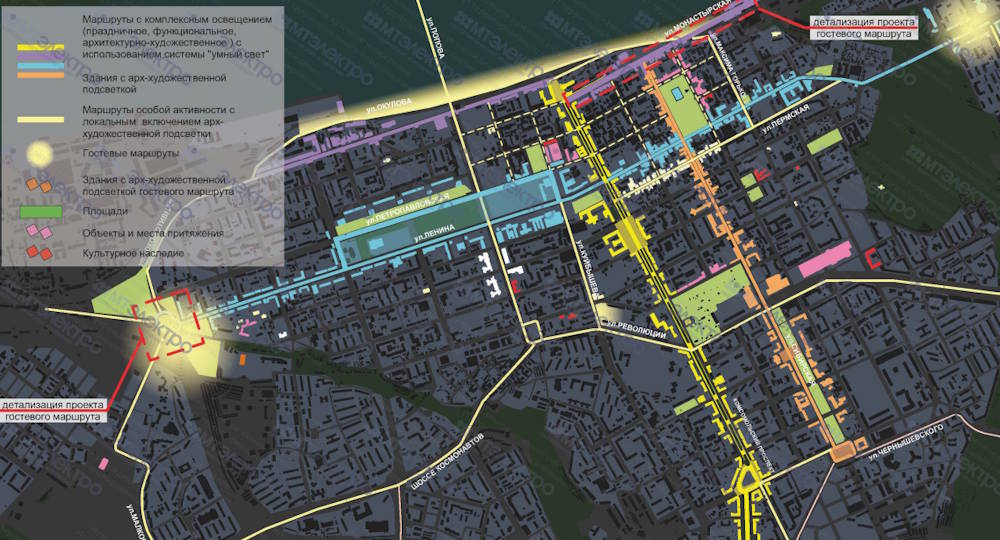Image resolution: width=1000 pixels, height=540 pixels.
Task: Click the cyan stripe in the legend
Action: click(42, 67)
